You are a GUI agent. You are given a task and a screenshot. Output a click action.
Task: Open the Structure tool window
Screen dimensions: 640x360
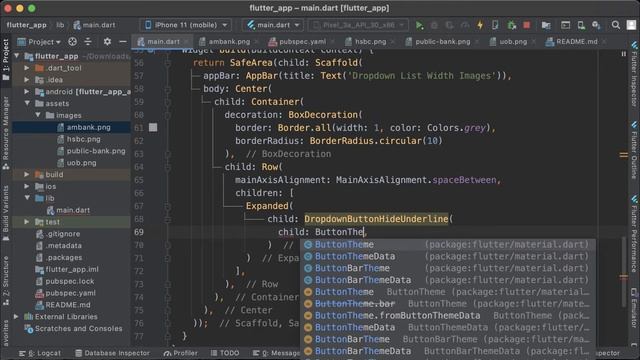[x=6, y=281]
